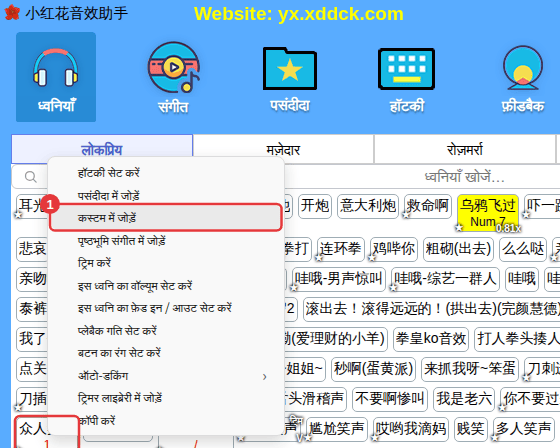Screen dimensions: 560x448
Task: Play the 哇哦-综艺一群人 sound button
Action: point(445,279)
